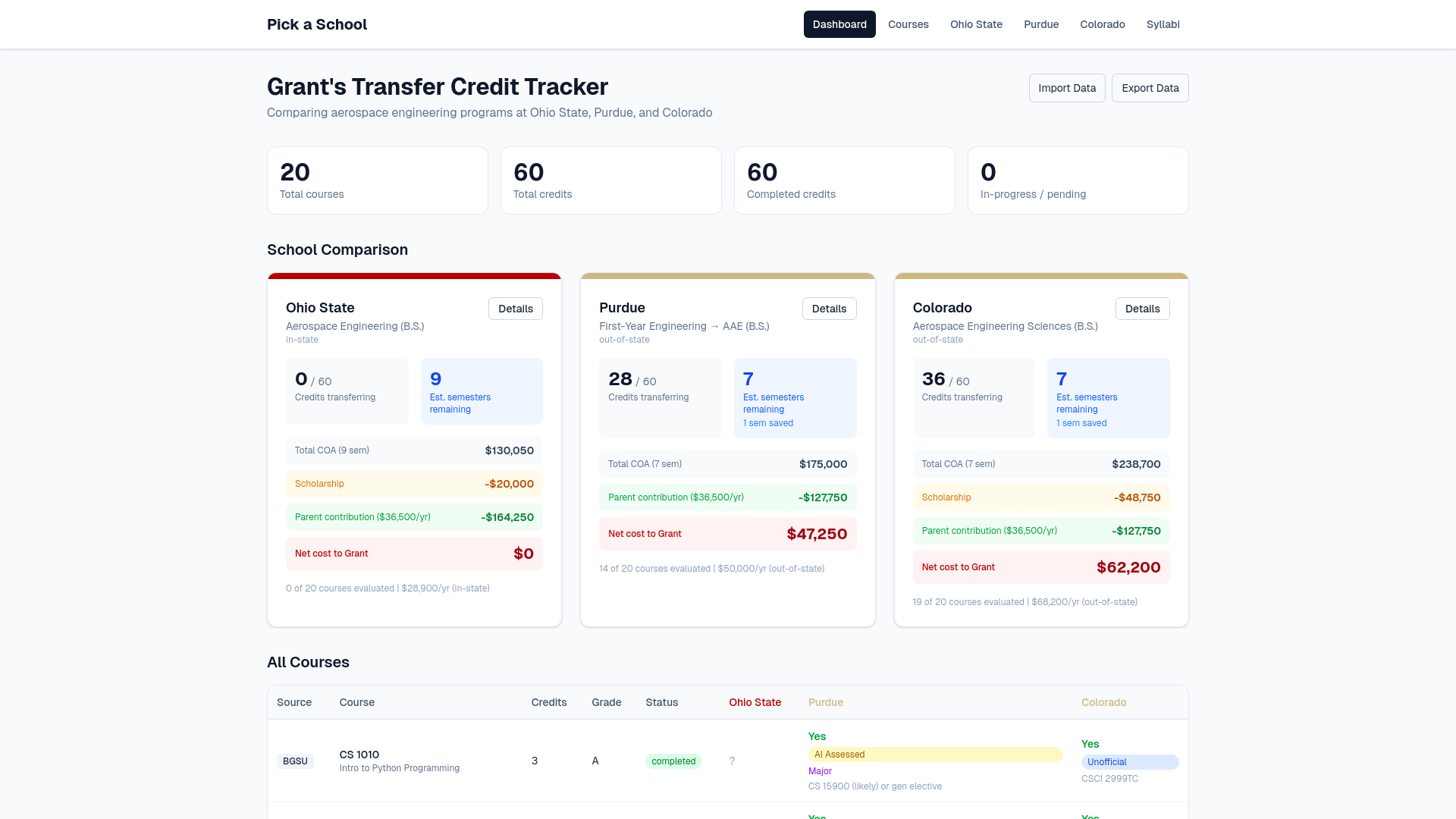This screenshot has width=1456, height=819.
Task: Select the Total courses stat card
Action: (378, 180)
